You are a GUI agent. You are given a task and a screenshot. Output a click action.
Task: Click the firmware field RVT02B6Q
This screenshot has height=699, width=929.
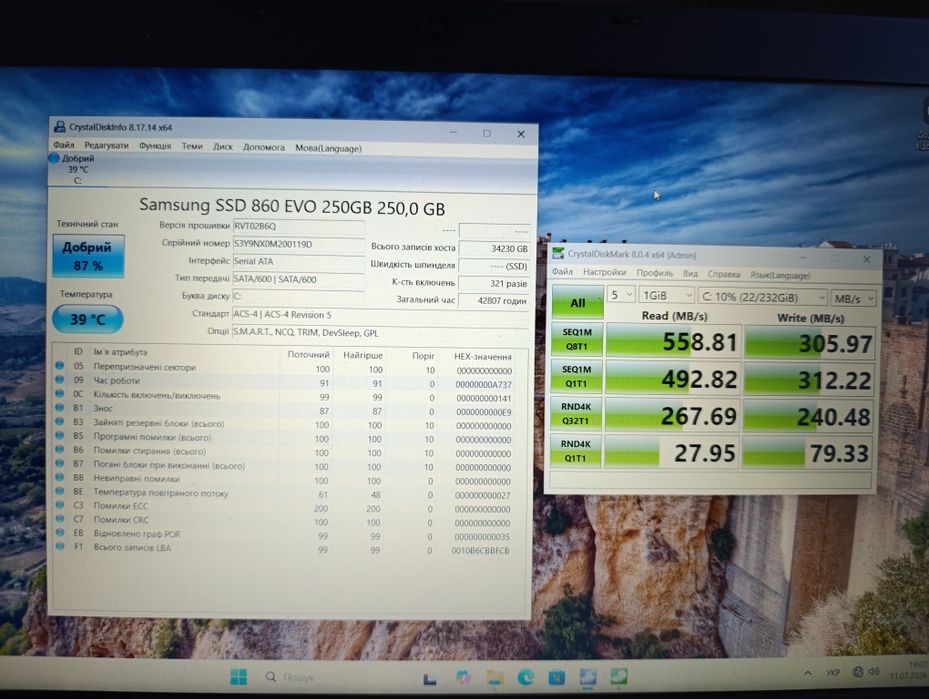click(x=299, y=226)
